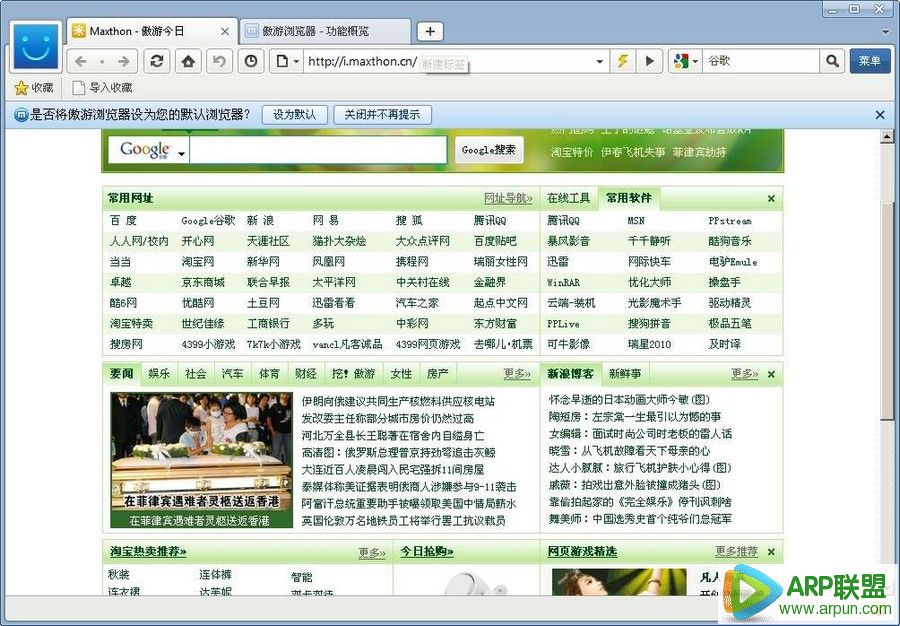
Task: Open headline 伊朗向俄建议共同生产核燃料供应核电站
Action: [x=398, y=401]
